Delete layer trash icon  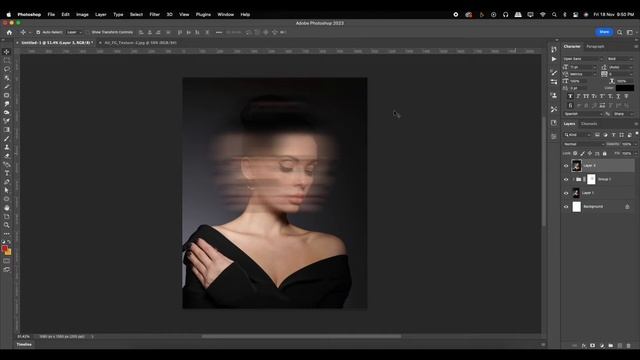(629, 346)
